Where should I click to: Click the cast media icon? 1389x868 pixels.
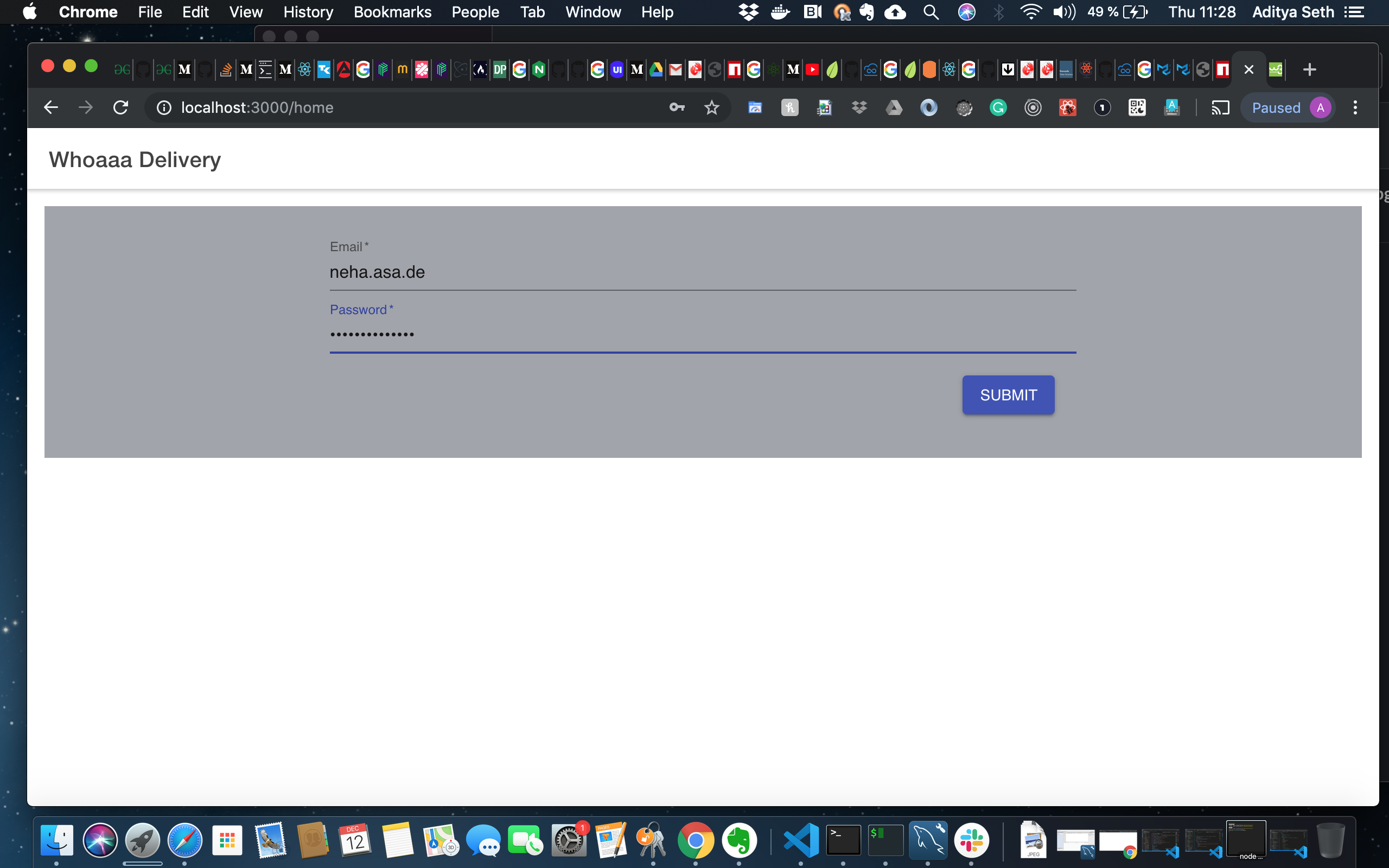1220,107
